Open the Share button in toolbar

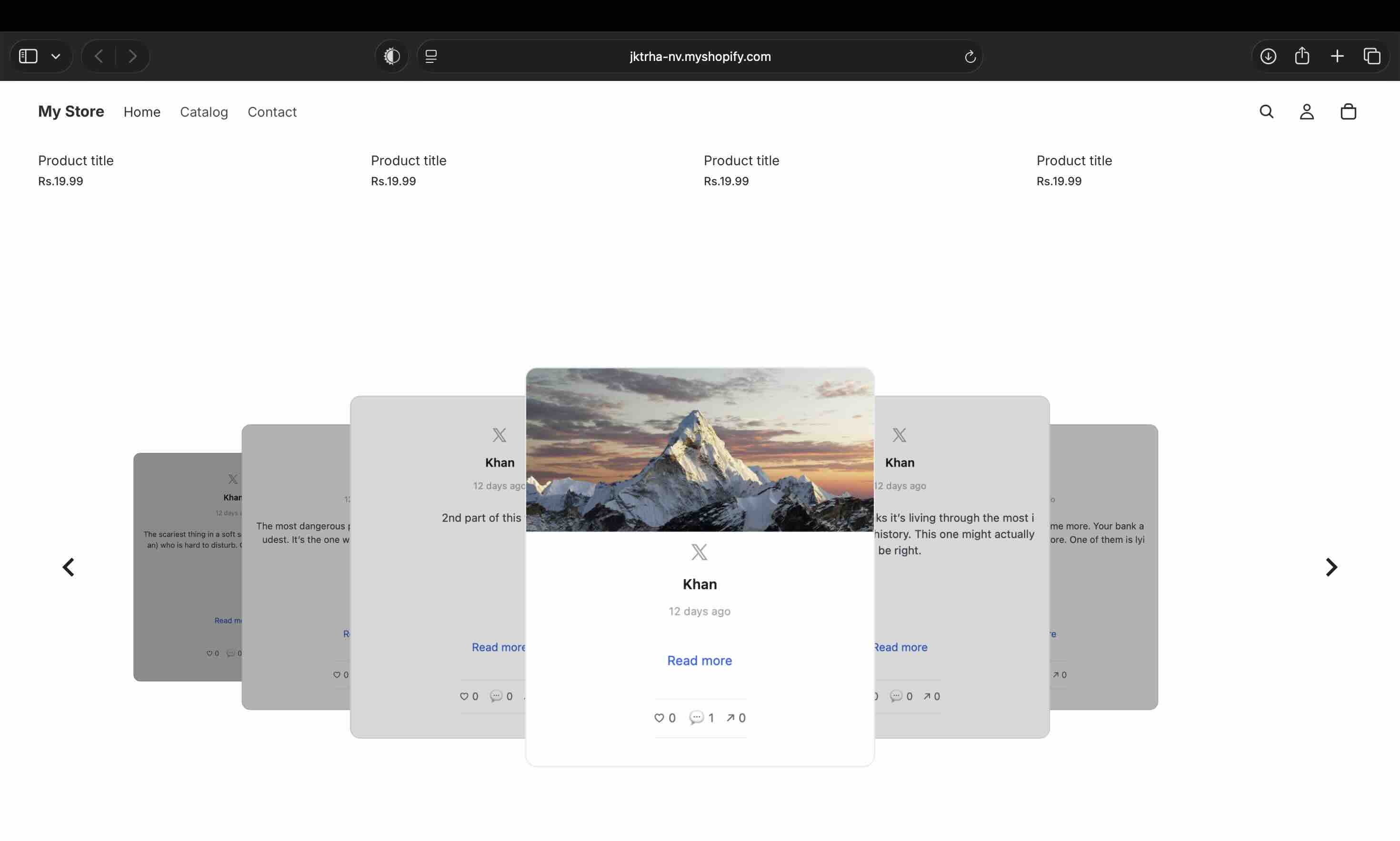point(1302,56)
